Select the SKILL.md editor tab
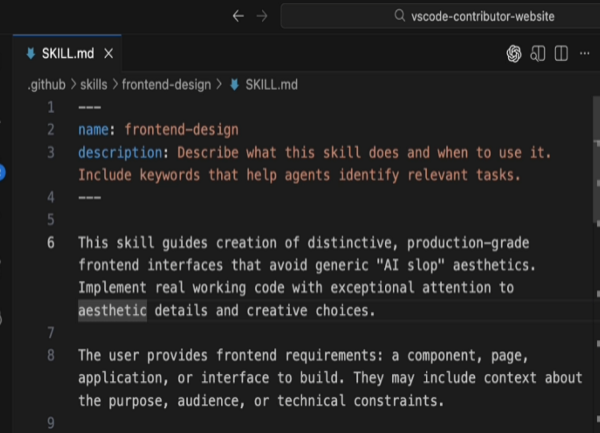Viewport: 600px width, 433px height. (x=67, y=53)
